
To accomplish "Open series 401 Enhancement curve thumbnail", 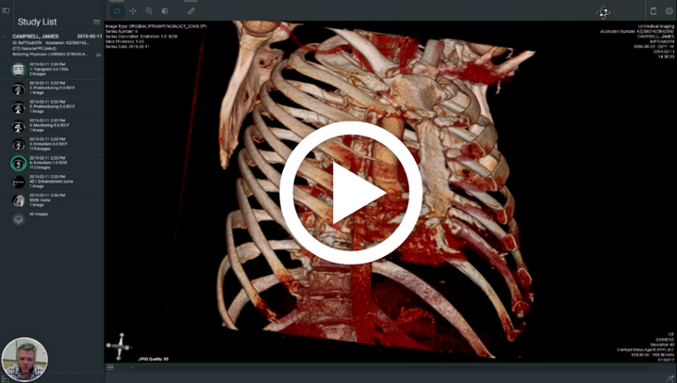I will click(x=18, y=182).
